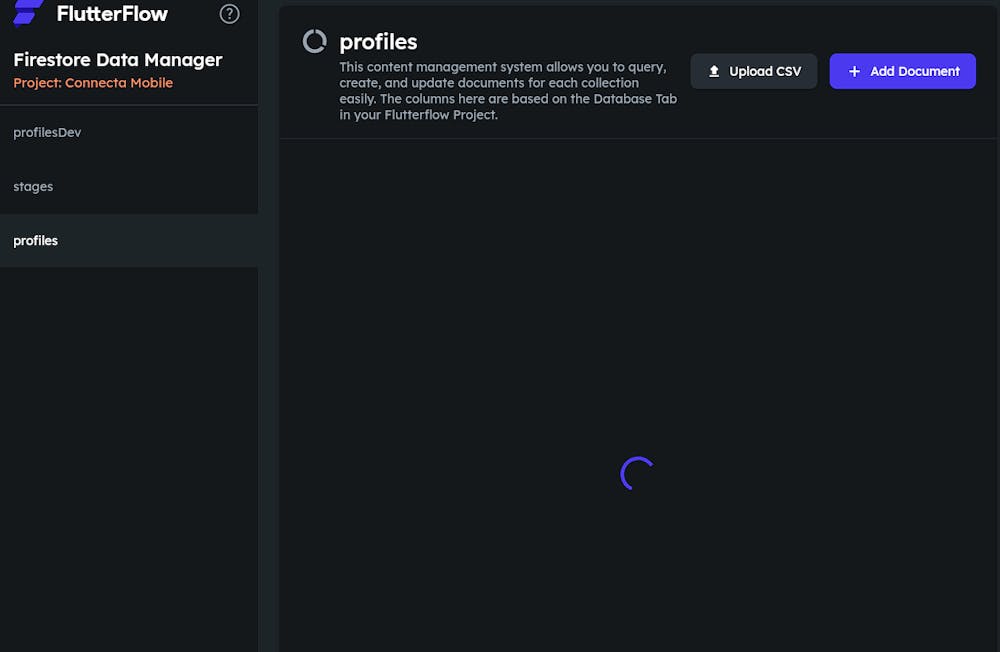The image size is (1000, 652).
Task: Click the divider line under the project name
Action: click(129, 105)
